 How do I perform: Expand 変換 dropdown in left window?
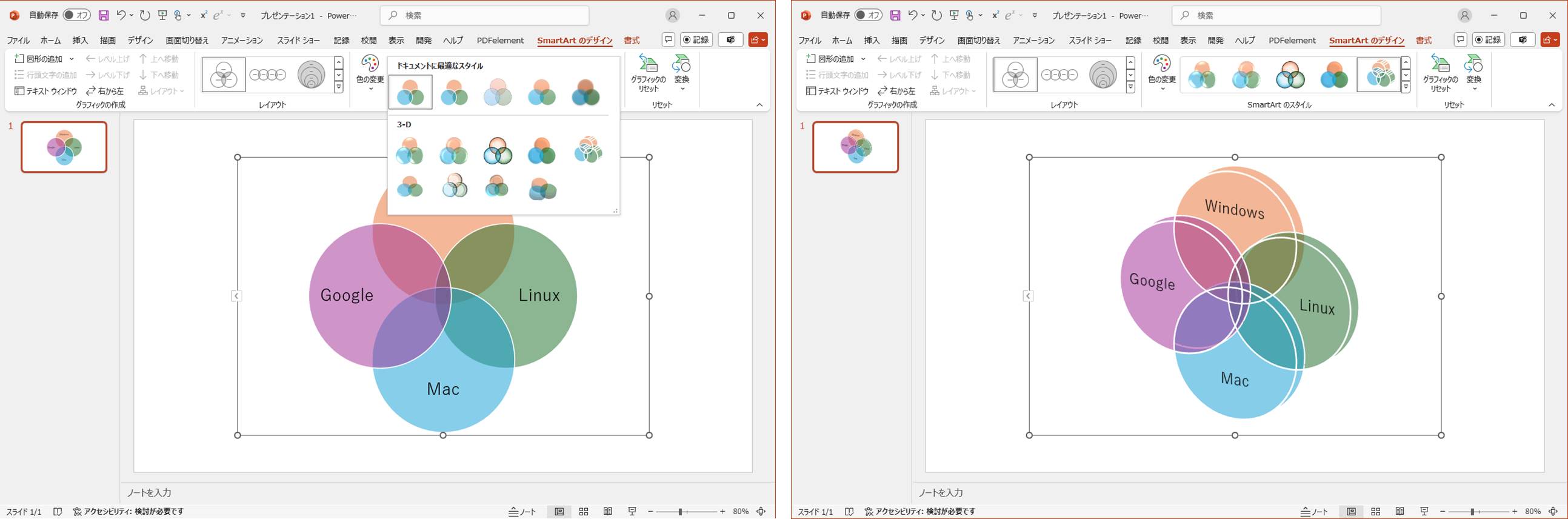tap(682, 89)
